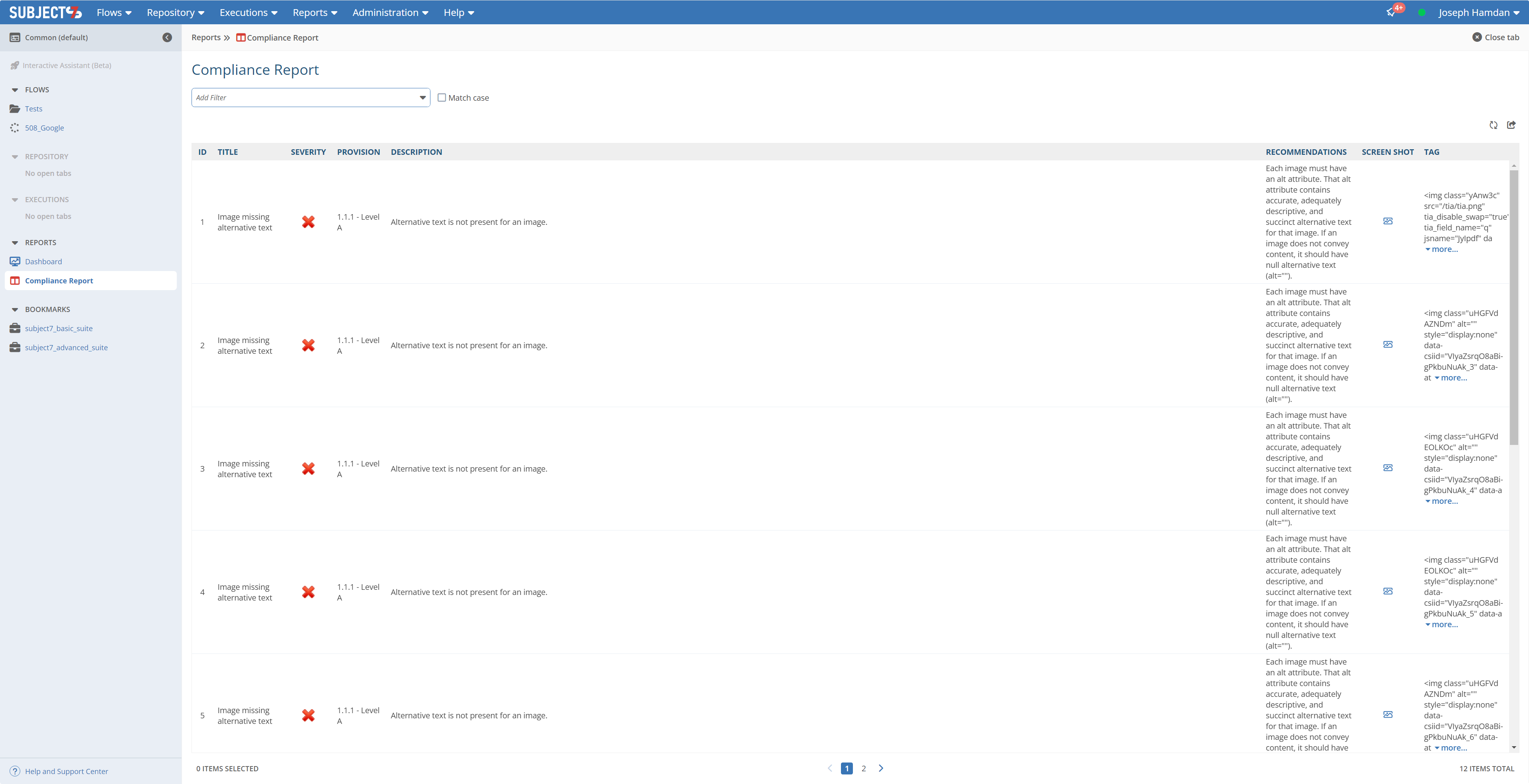
Task: Open screenshot icon for row 1
Action: 1388,221
